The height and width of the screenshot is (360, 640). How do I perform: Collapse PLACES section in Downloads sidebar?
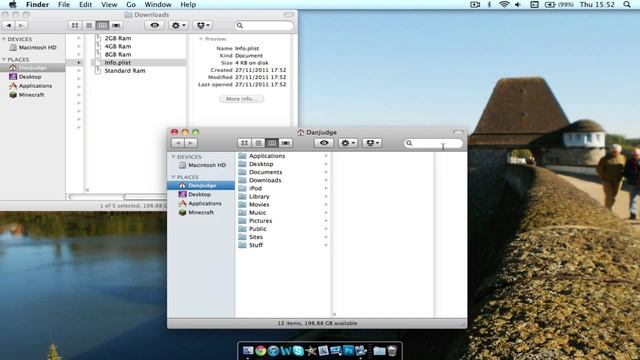(4, 60)
